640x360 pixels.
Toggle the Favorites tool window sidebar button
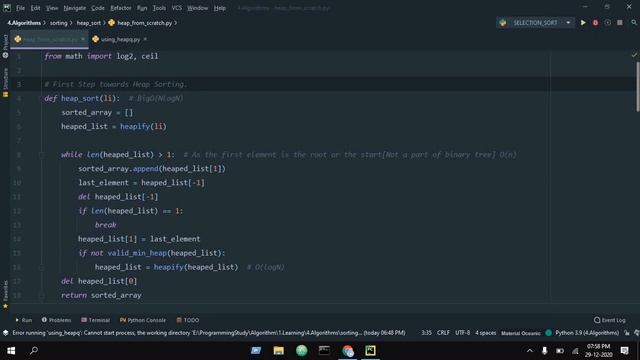pos(5,294)
